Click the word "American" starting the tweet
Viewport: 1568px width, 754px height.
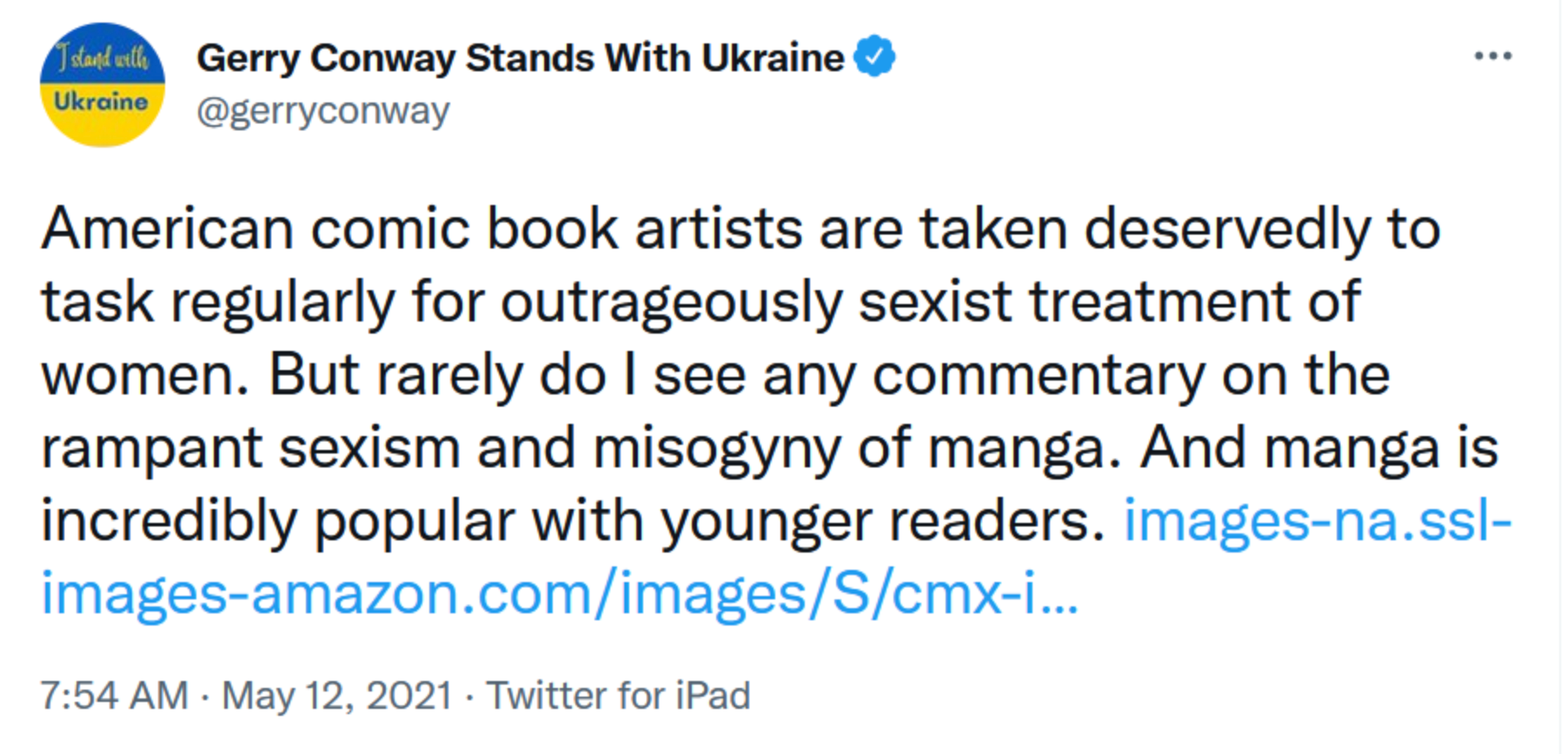pos(168,229)
